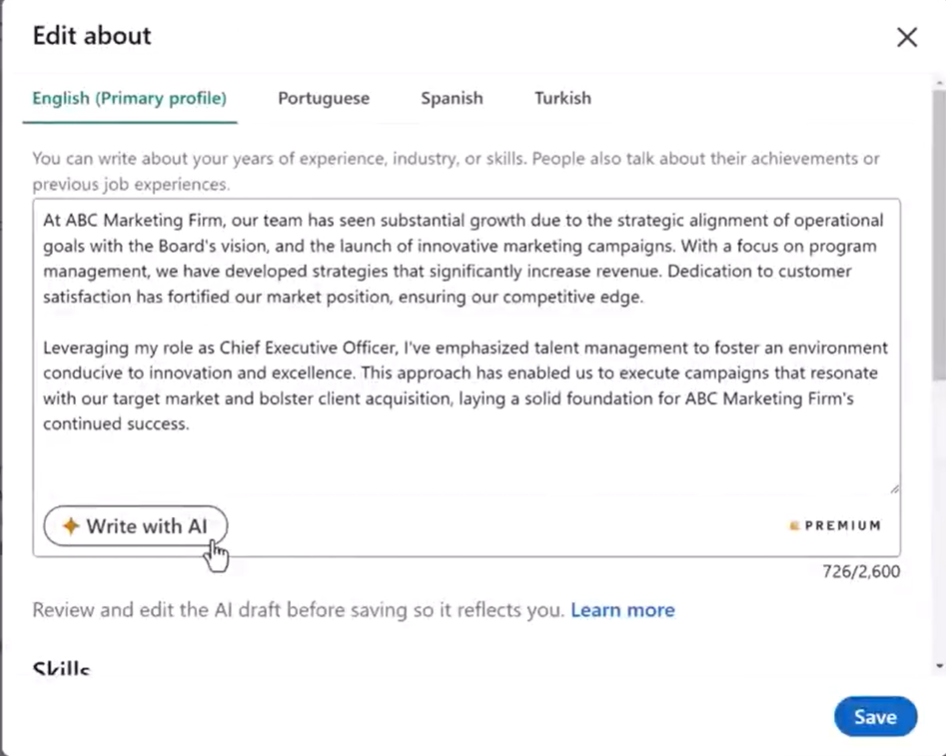The height and width of the screenshot is (756, 946).
Task: Close the Edit about dialog
Action: coord(906,37)
